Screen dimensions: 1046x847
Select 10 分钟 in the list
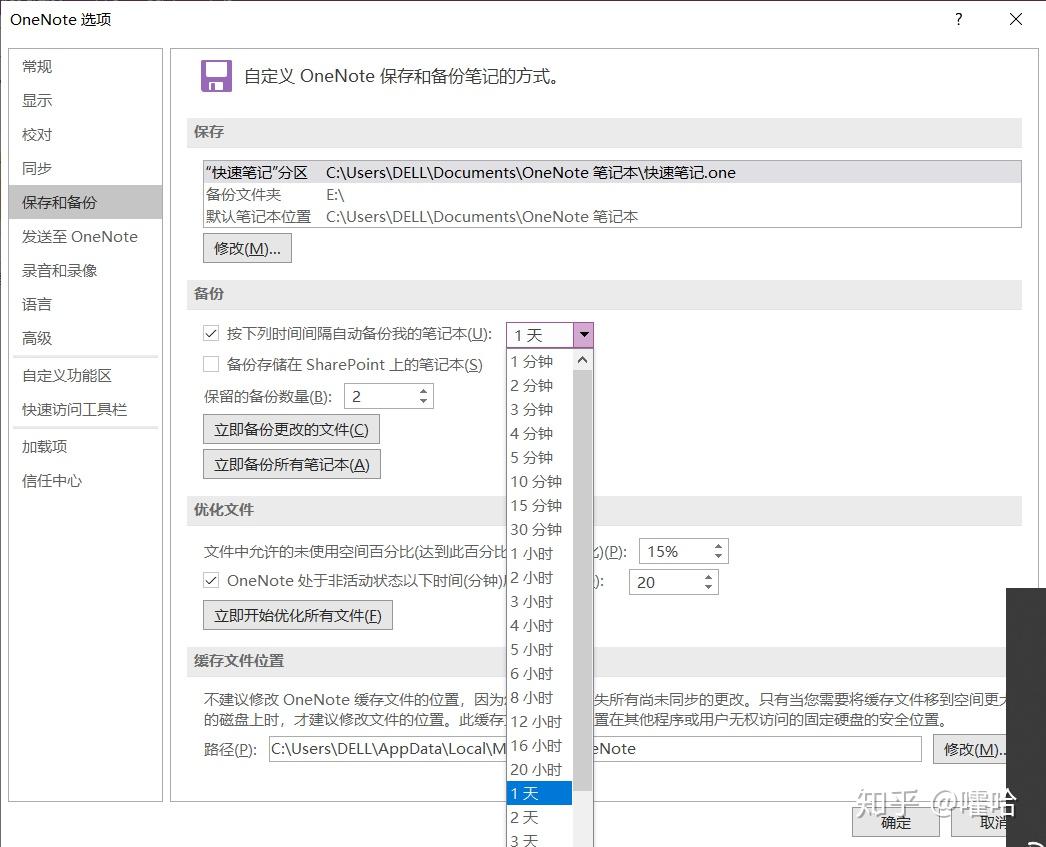point(540,482)
